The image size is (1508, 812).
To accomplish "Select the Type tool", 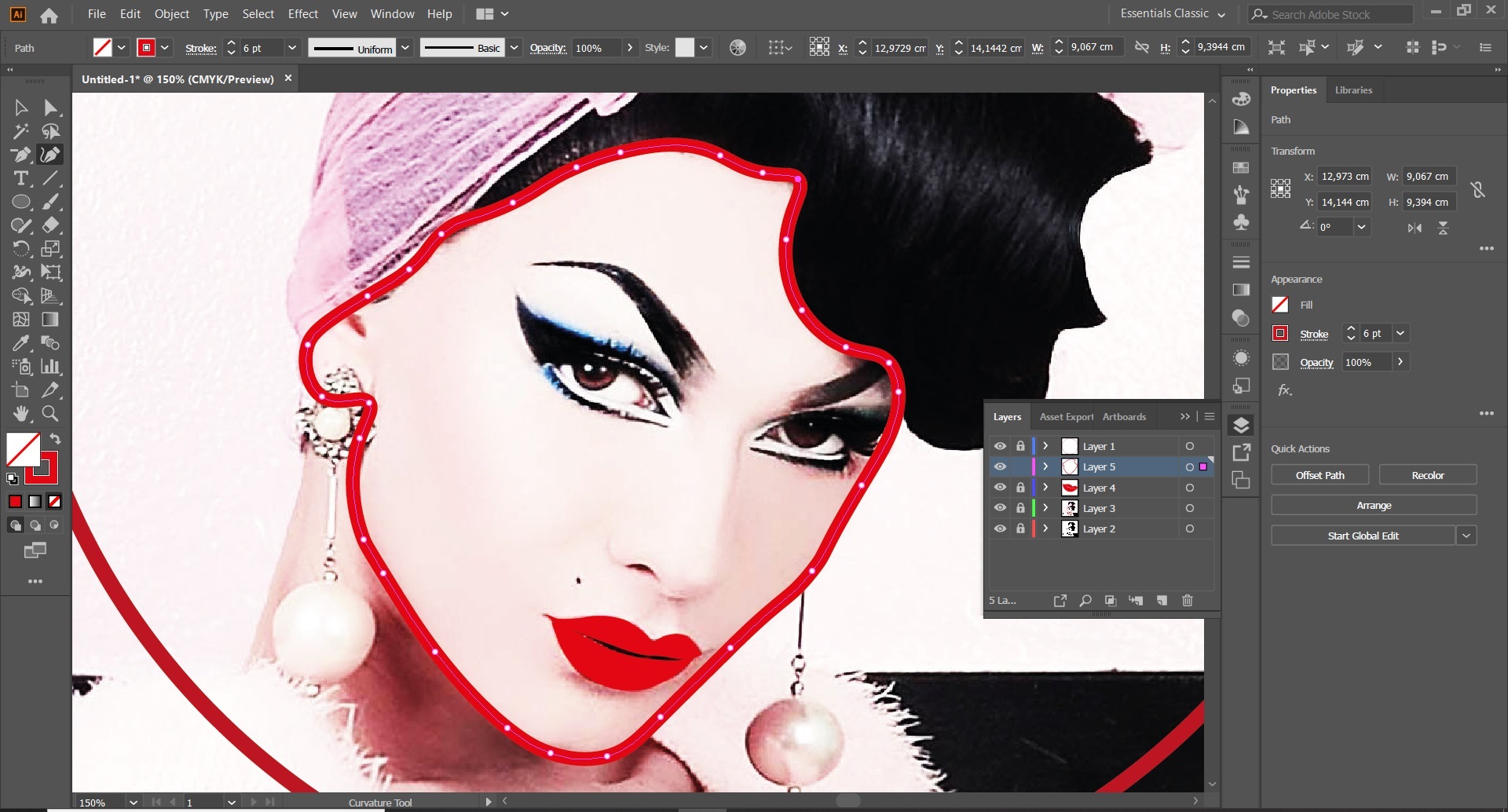I will 21,178.
